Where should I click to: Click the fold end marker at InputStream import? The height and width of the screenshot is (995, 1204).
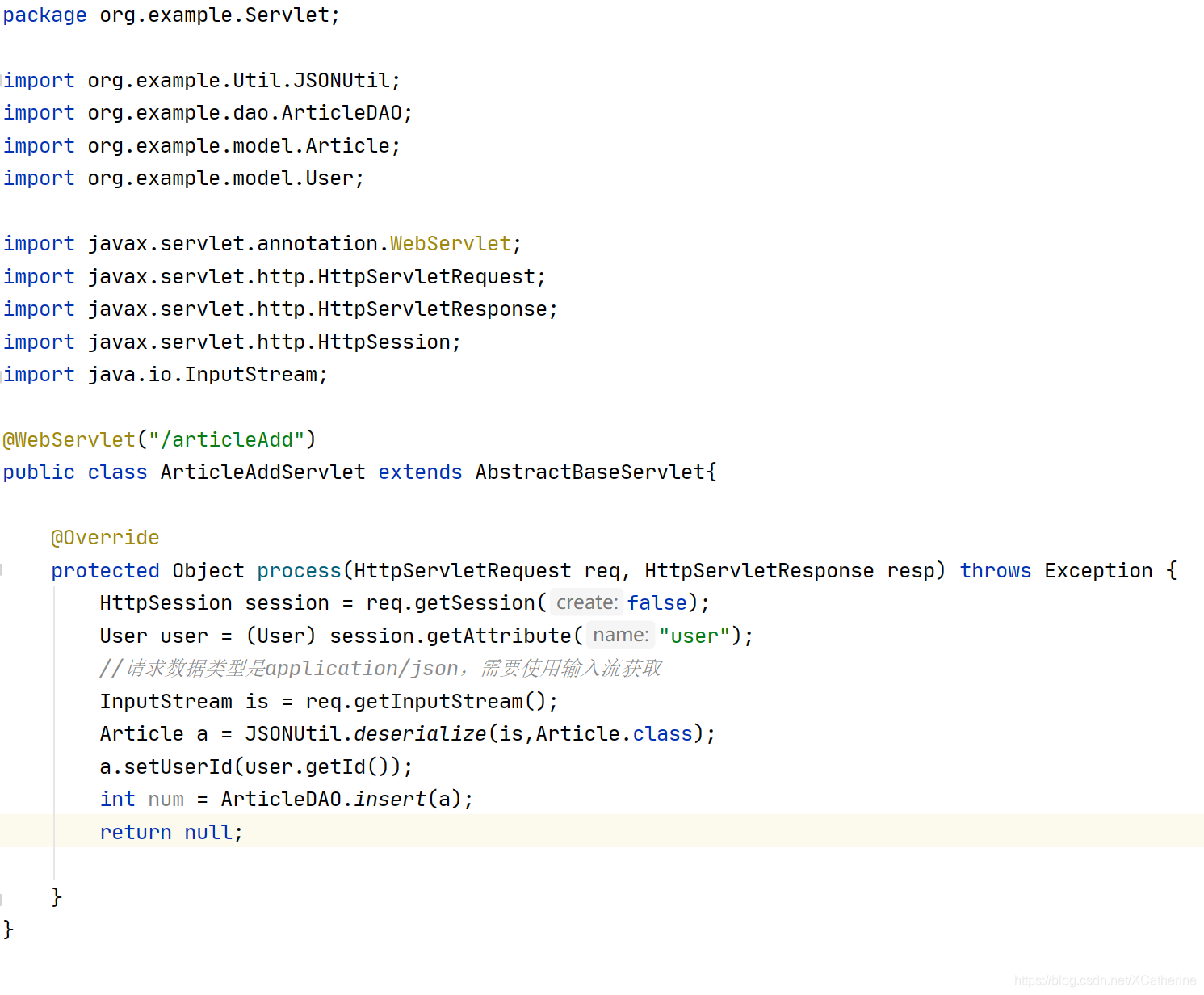click(x=2, y=375)
